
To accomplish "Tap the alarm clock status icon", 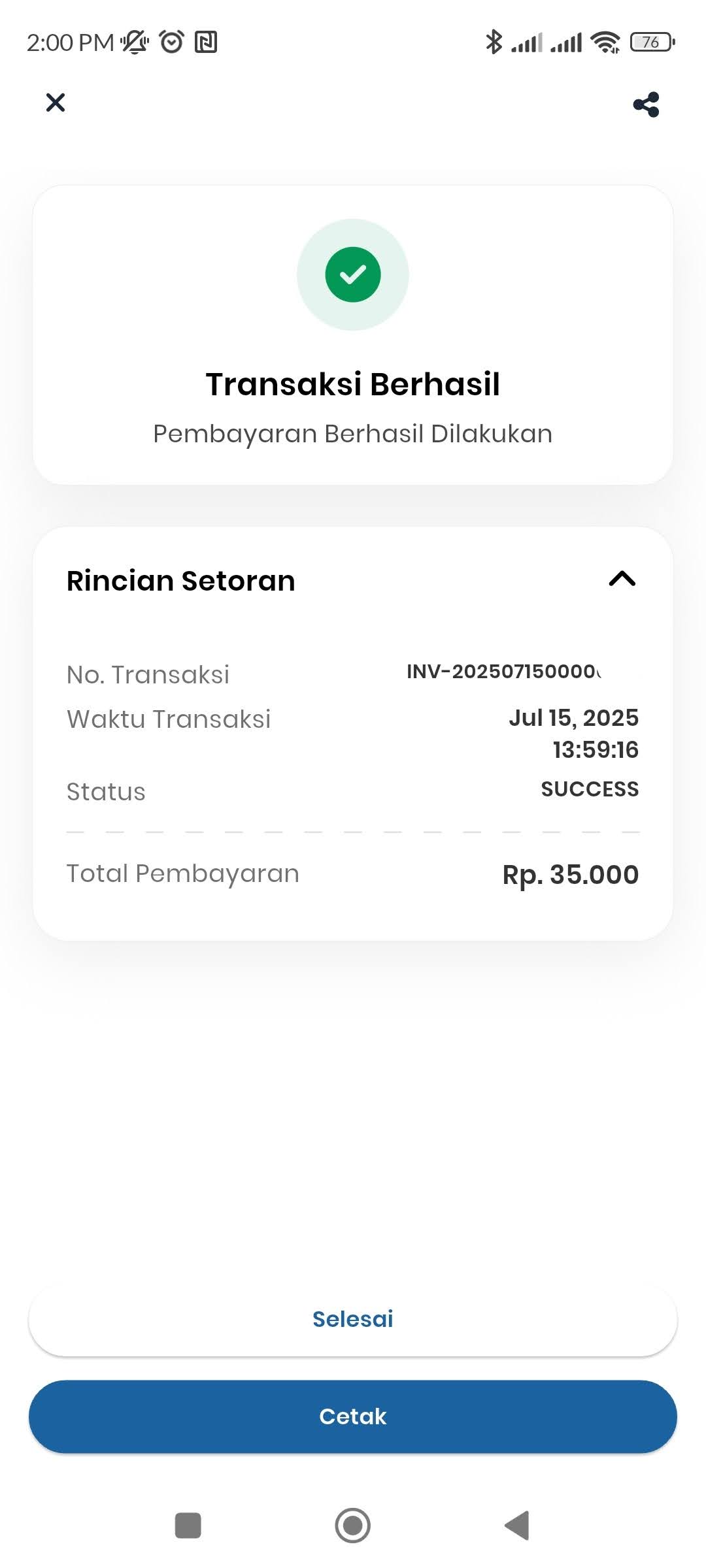I will tap(172, 42).
